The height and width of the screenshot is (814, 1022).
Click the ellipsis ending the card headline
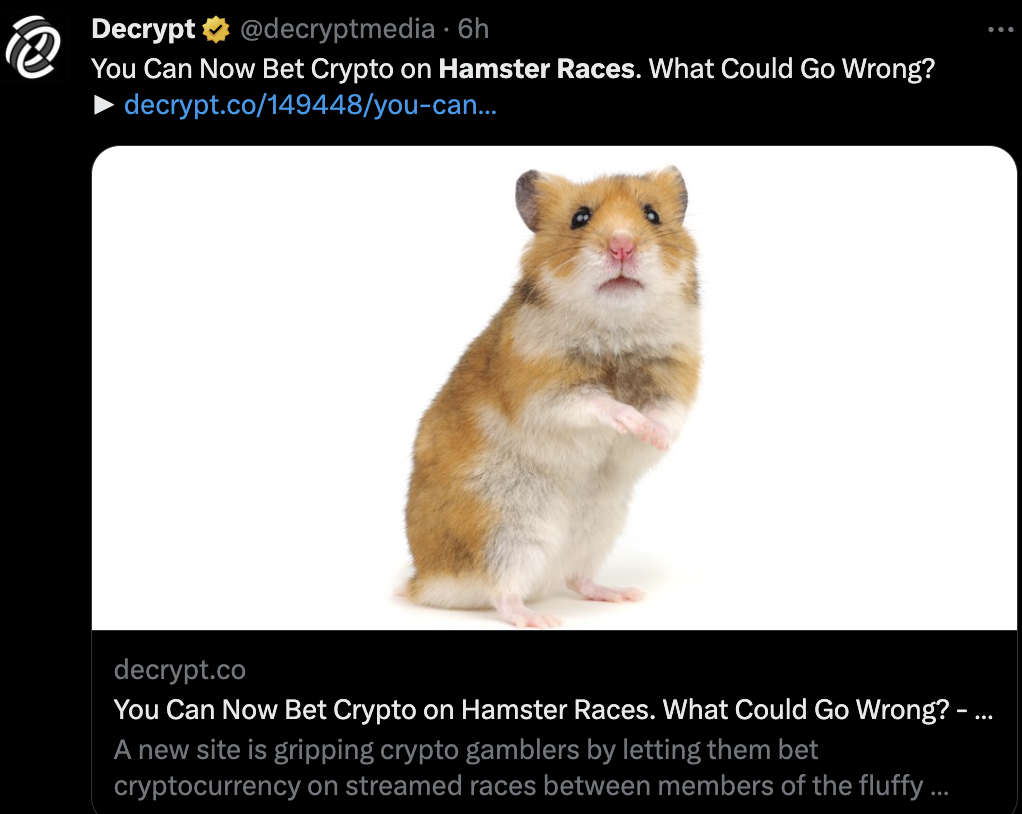[983, 713]
